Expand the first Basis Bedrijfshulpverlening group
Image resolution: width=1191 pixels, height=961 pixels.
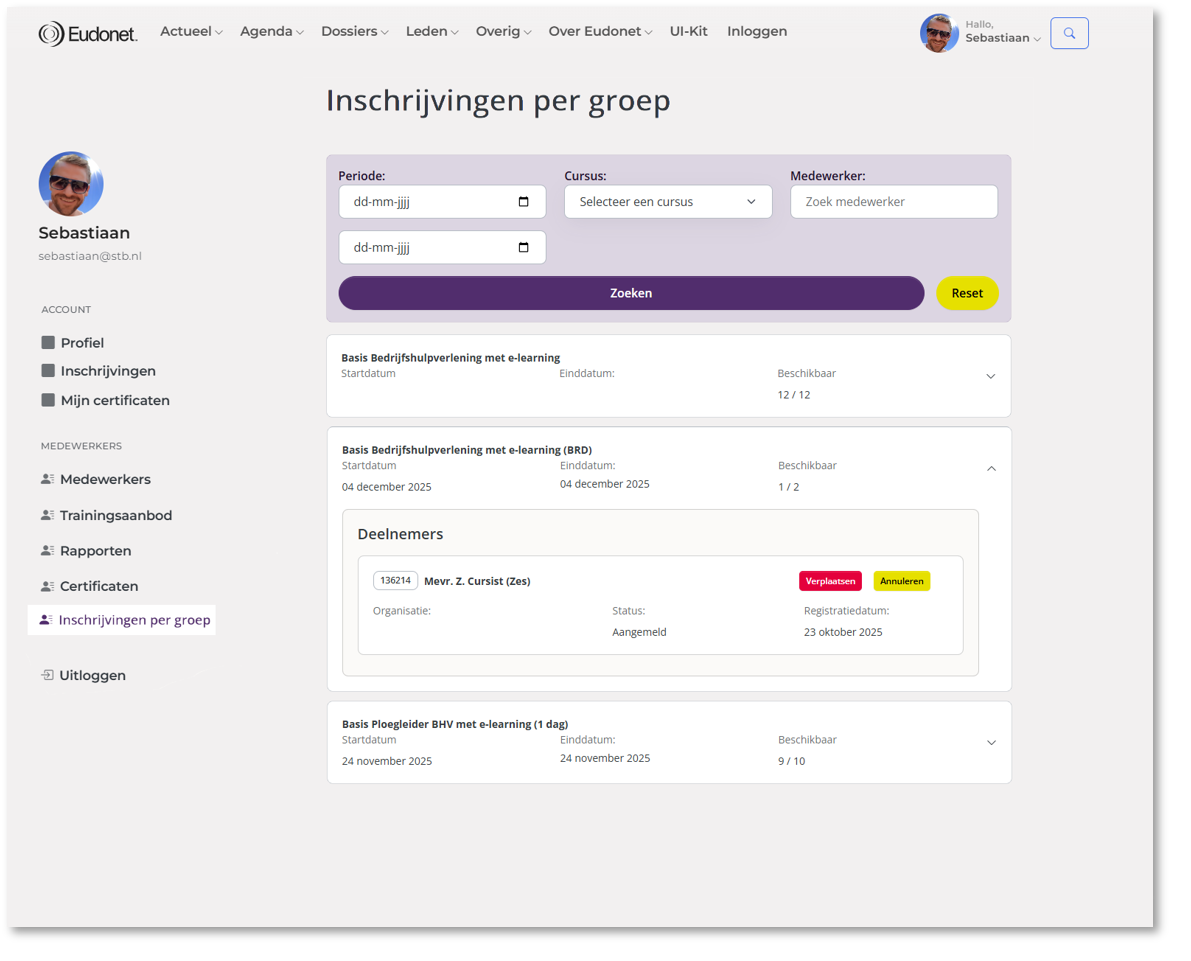tap(990, 377)
